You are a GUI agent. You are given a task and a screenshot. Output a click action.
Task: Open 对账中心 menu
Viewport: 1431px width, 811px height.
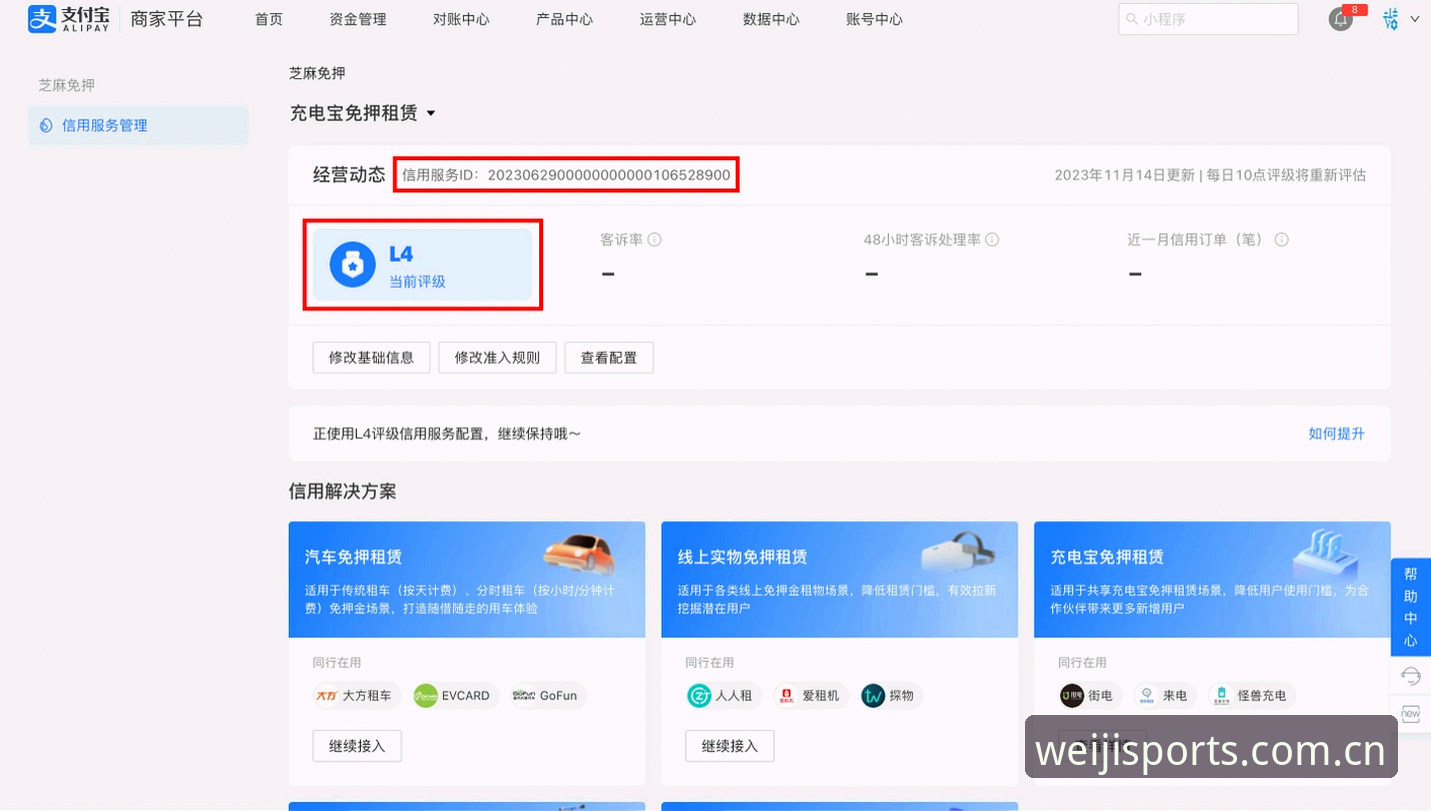461,19
